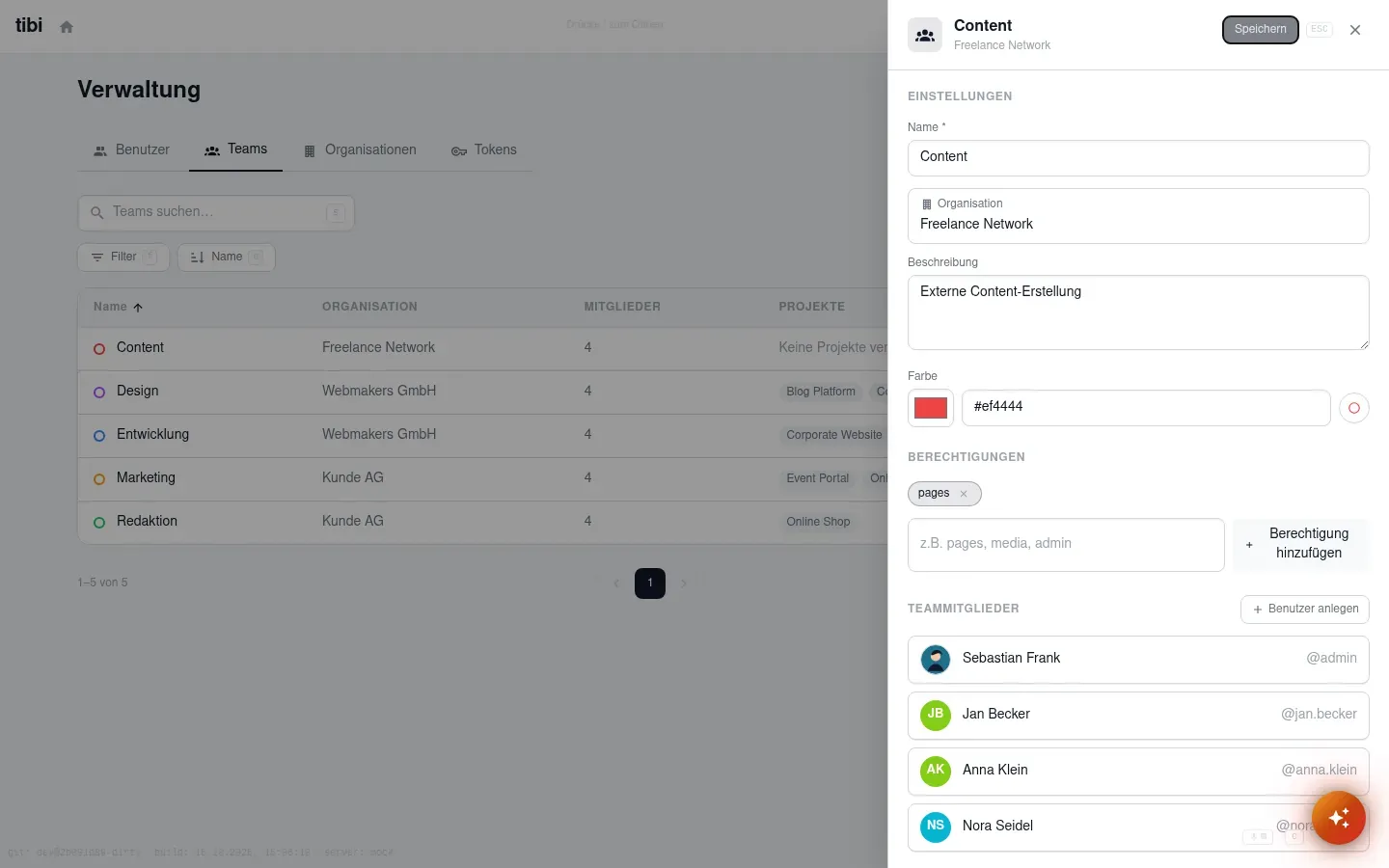The width and height of the screenshot is (1389, 868).
Task: Open the Organisationen tab
Action: (360, 150)
